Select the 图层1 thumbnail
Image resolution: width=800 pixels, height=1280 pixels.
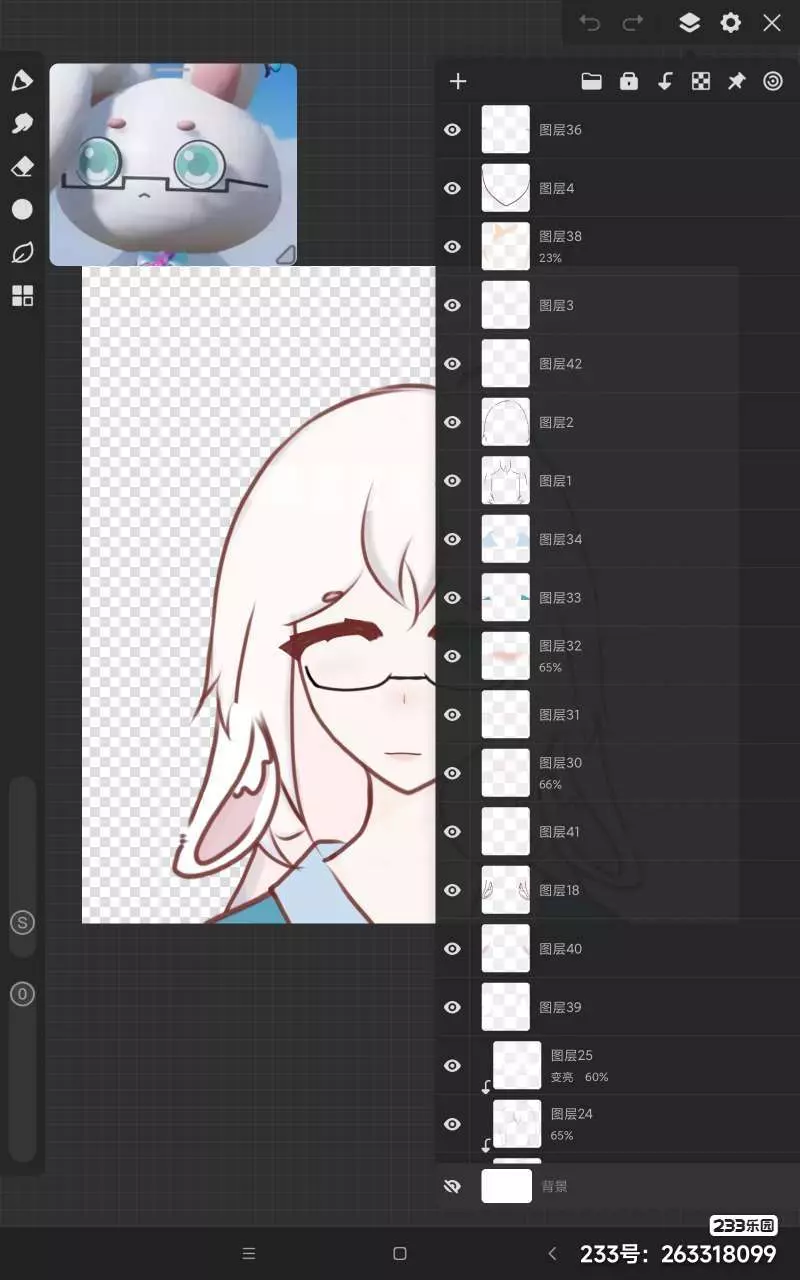(x=505, y=481)
